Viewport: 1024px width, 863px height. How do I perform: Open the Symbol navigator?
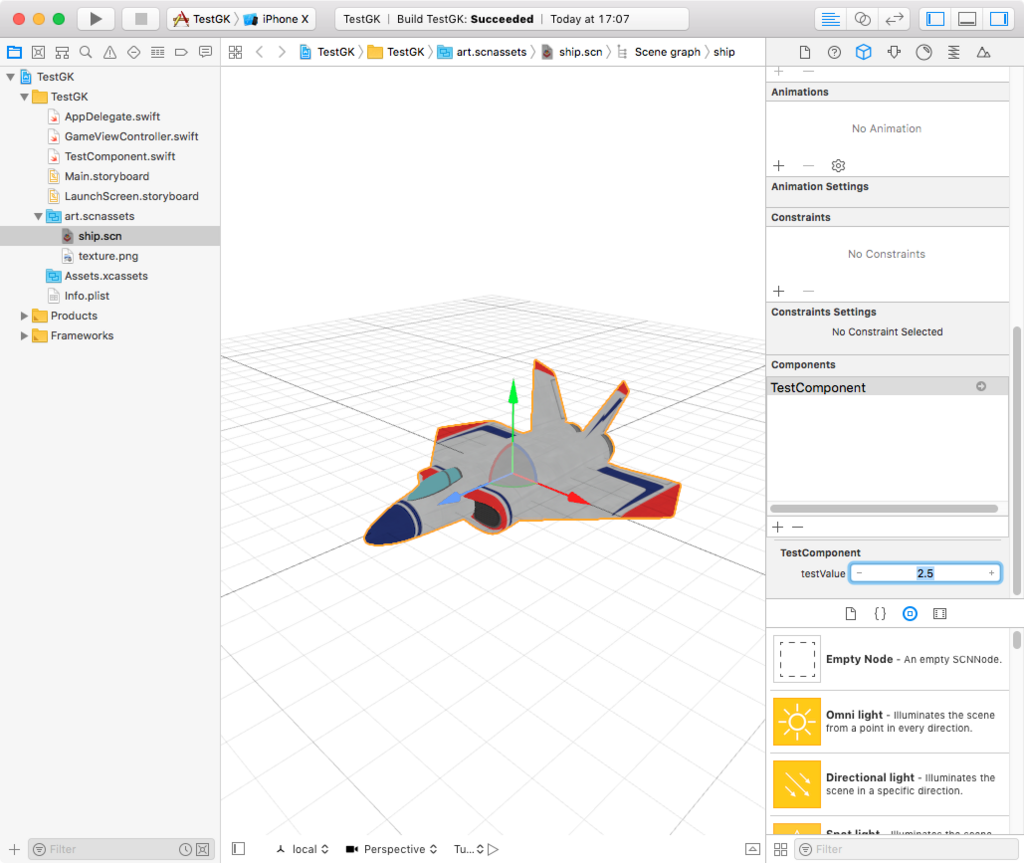[x=62, y=52]
